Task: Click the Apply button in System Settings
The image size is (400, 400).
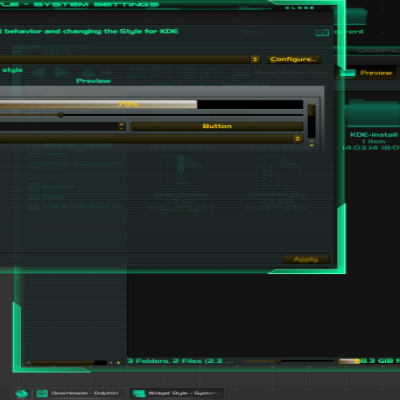Action: pos(306,259)
